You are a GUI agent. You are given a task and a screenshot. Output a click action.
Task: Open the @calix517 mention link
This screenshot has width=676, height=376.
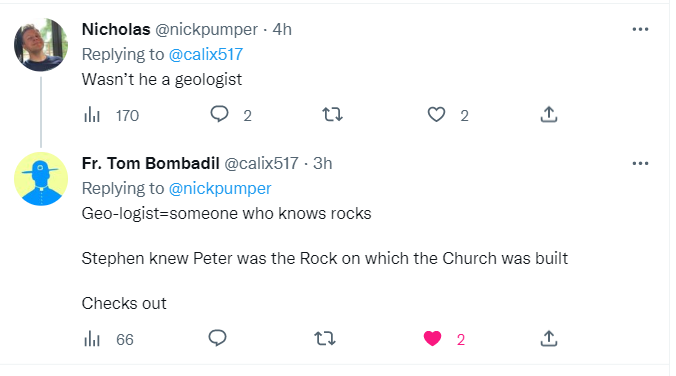point(206,55)
